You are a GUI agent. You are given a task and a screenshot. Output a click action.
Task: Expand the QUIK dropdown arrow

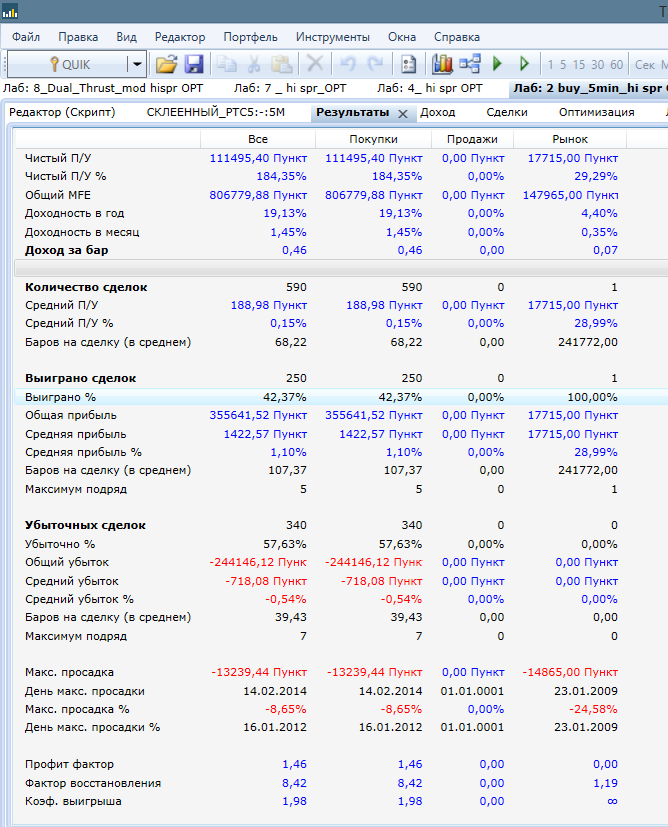[136, 64]
